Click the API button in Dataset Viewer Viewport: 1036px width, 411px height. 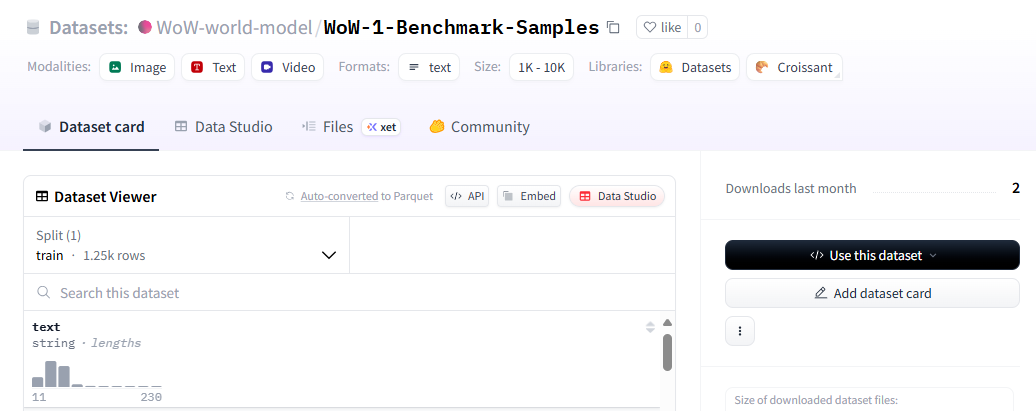pos(467,197)
